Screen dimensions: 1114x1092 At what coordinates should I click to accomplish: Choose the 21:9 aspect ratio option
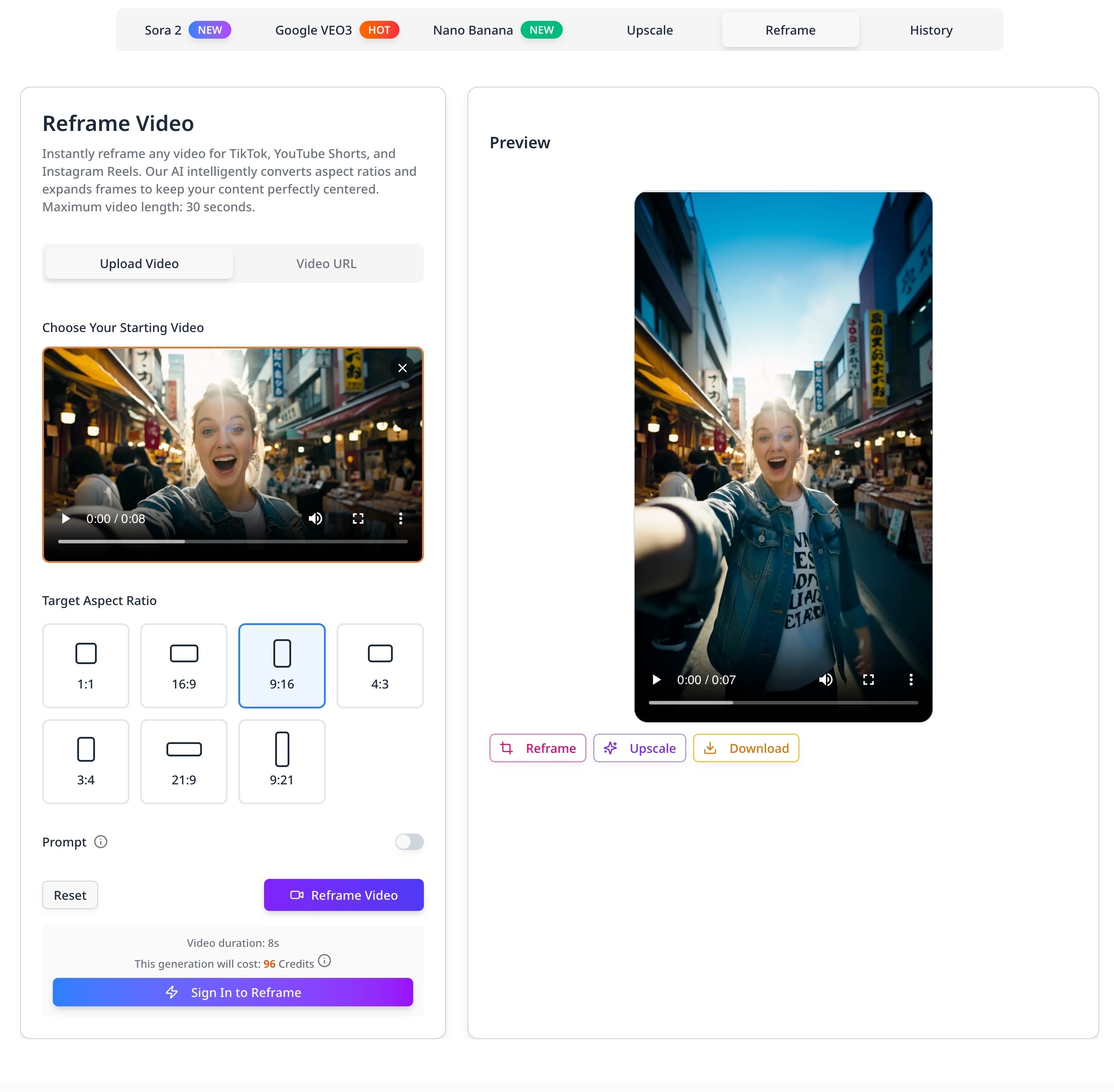[183, 761]
